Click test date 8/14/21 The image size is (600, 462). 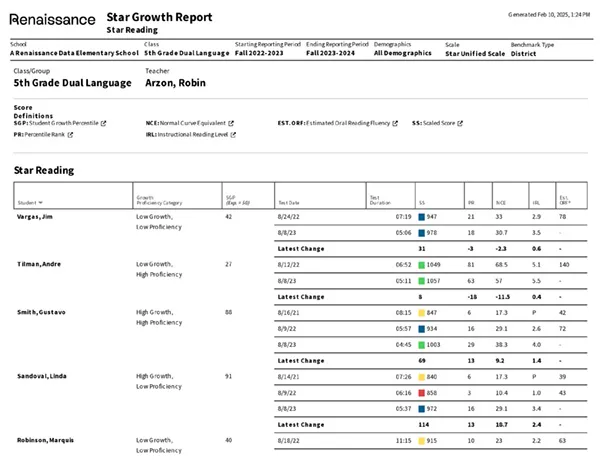pos(289,377)
